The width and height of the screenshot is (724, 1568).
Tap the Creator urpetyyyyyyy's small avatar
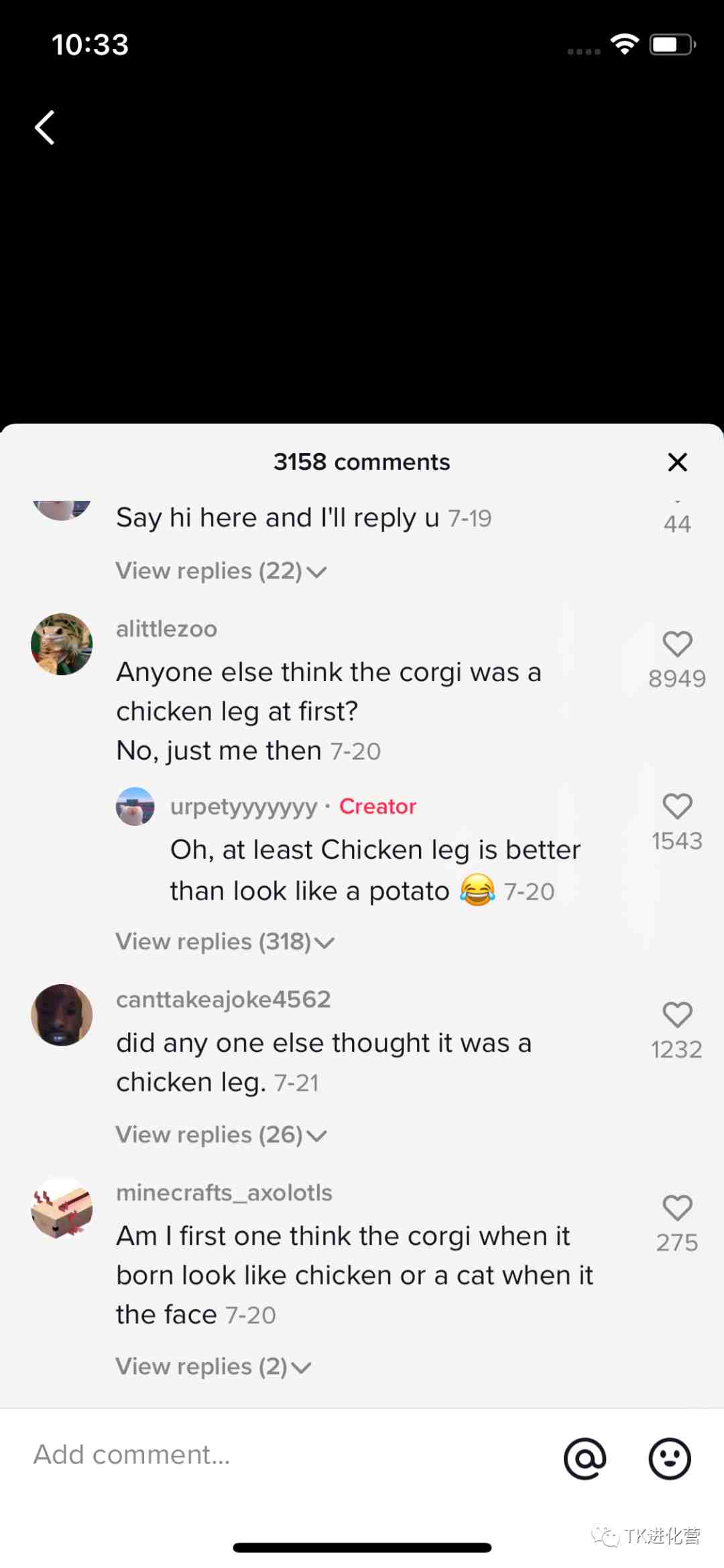[x=135, y=806]
